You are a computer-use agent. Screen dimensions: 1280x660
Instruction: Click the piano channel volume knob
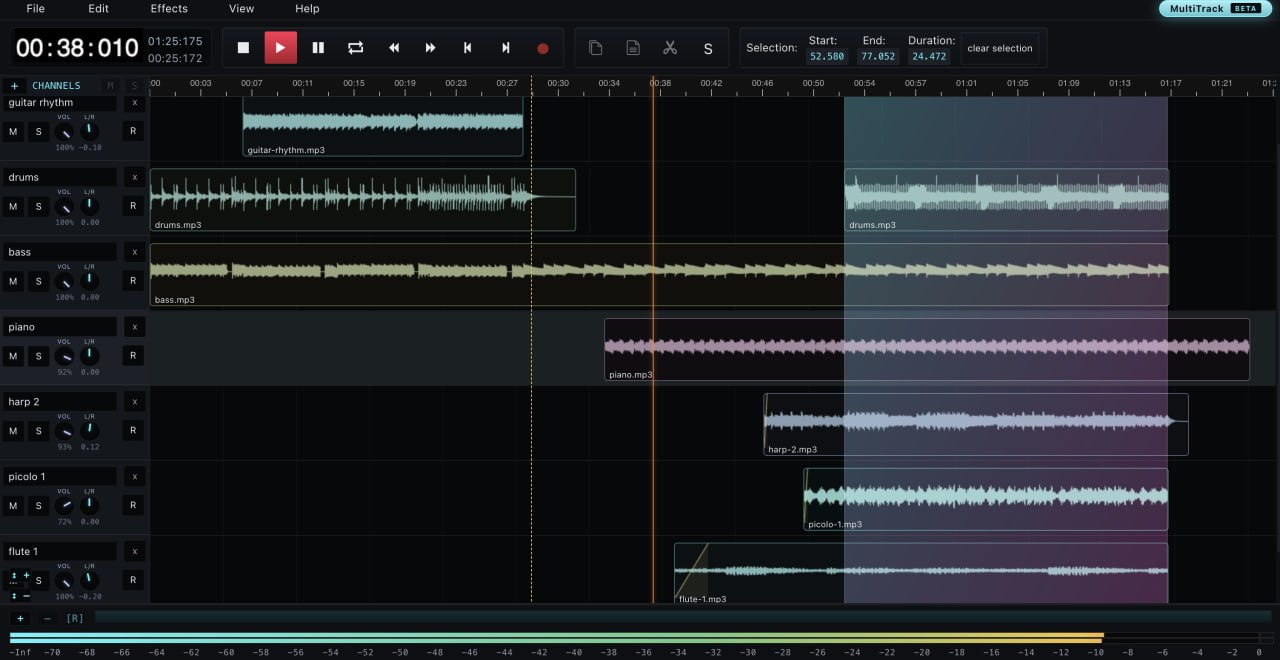(x=64, y=356)
